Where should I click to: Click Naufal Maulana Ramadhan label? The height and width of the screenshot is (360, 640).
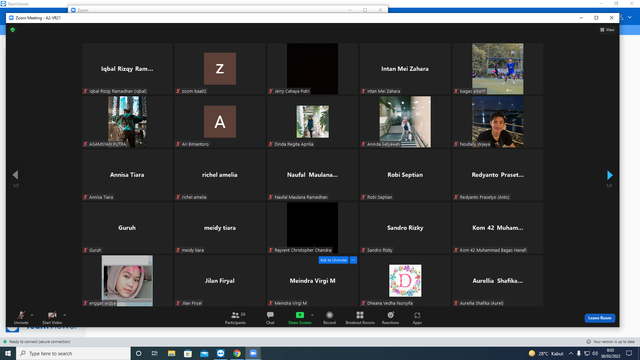coord(301,197)
